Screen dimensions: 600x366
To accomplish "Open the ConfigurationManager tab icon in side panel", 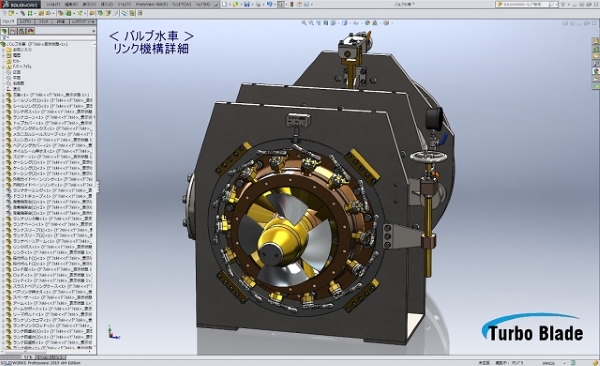I will click(x=22, y=31).
